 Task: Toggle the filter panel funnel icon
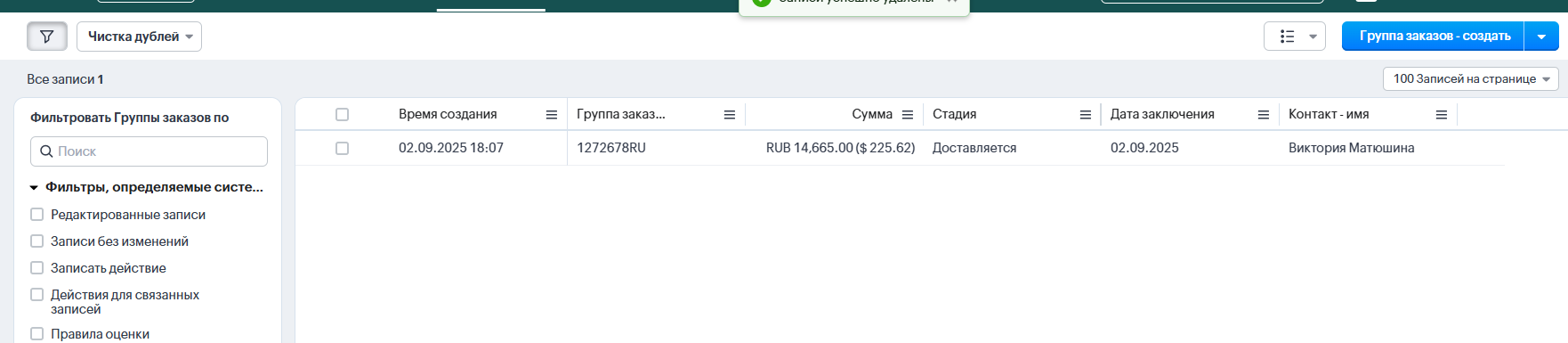coord(47,37)
